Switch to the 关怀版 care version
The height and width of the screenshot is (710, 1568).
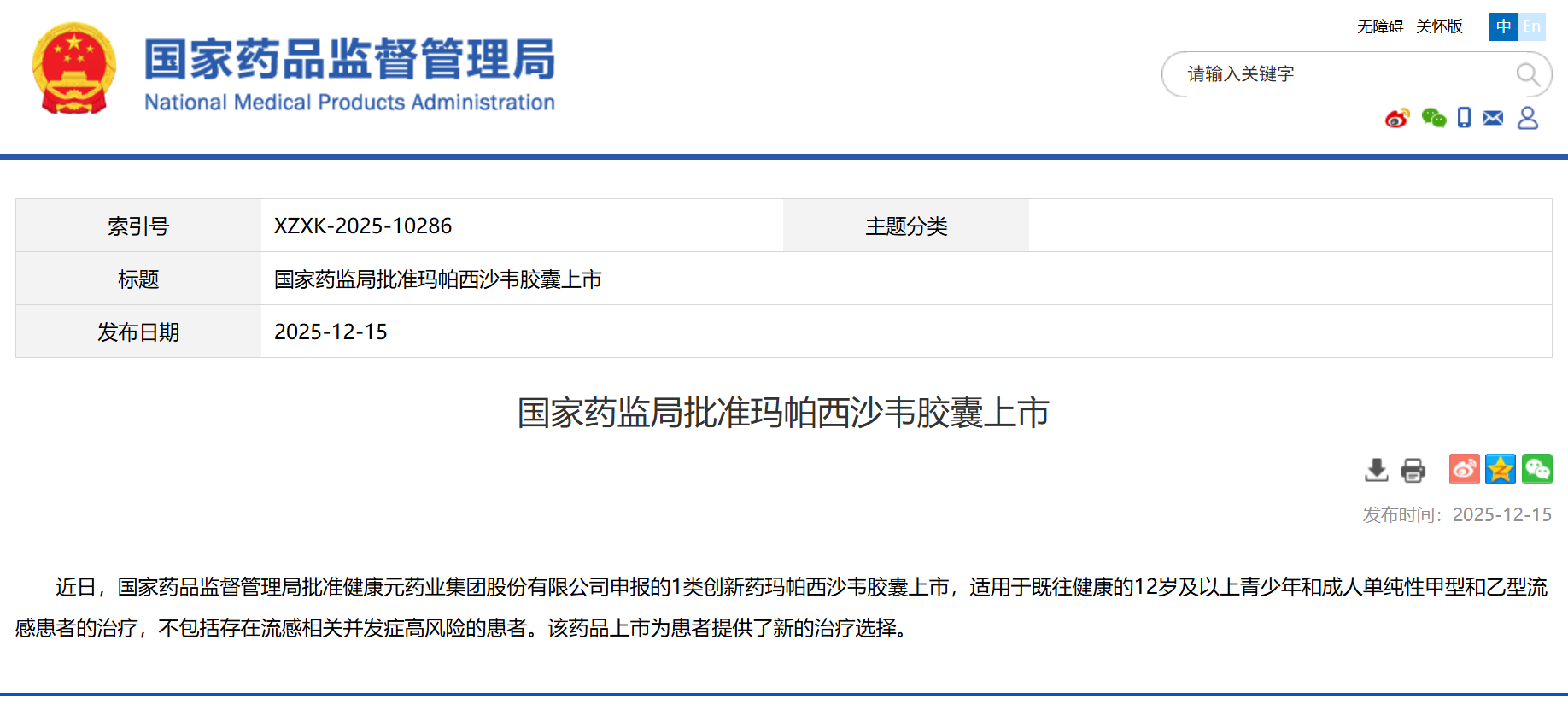pyautogui.click(x=1439, y=26)
